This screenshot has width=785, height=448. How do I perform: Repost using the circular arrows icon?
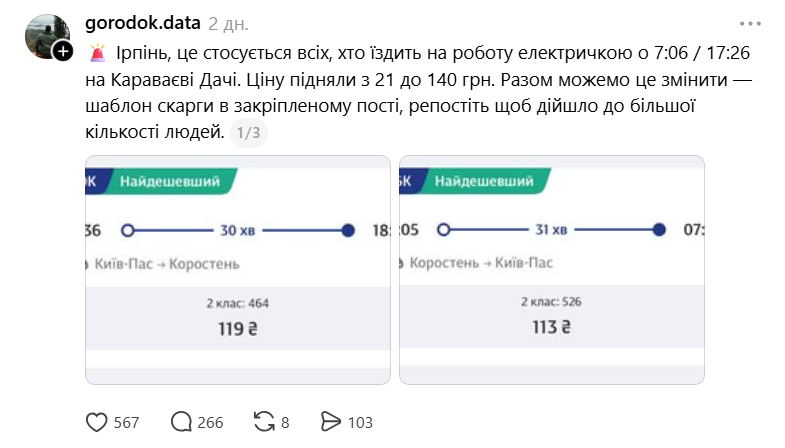(264, 421)
